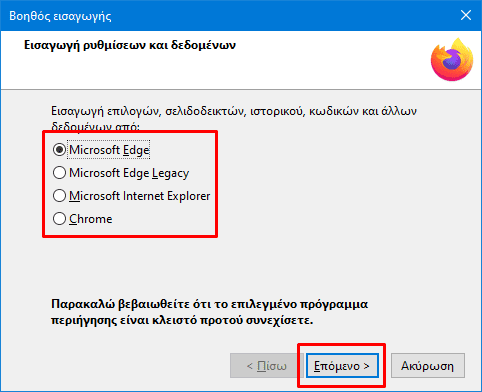Choose the Microsoft Edge Legacy radio circle
Image resolution: width=482 pixels, height=392 pixels.
tap(59, 173)
